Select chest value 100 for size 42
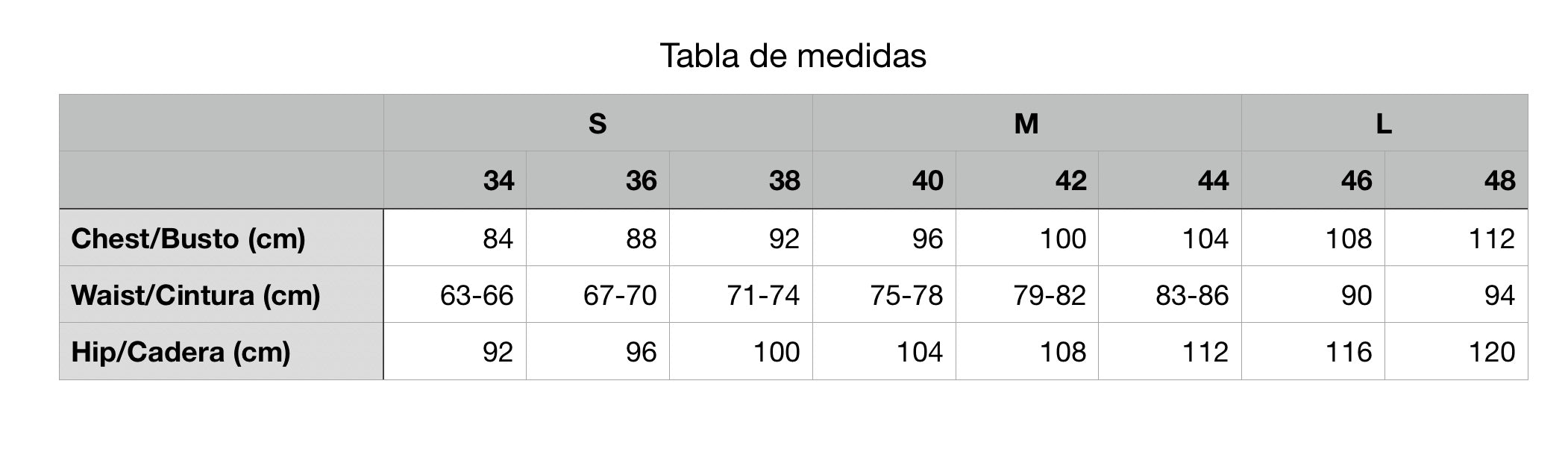The width and height of the screenshot is (1568, 454). tap(1063, 239)
